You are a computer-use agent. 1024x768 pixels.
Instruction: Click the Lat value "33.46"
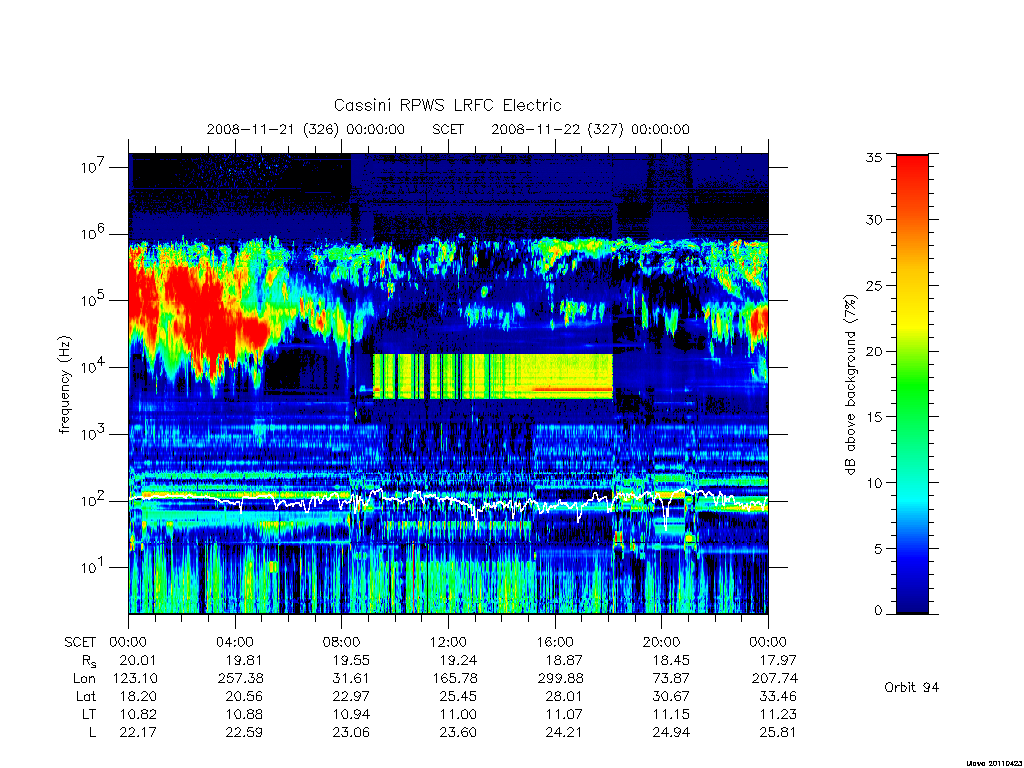point(777,696)
